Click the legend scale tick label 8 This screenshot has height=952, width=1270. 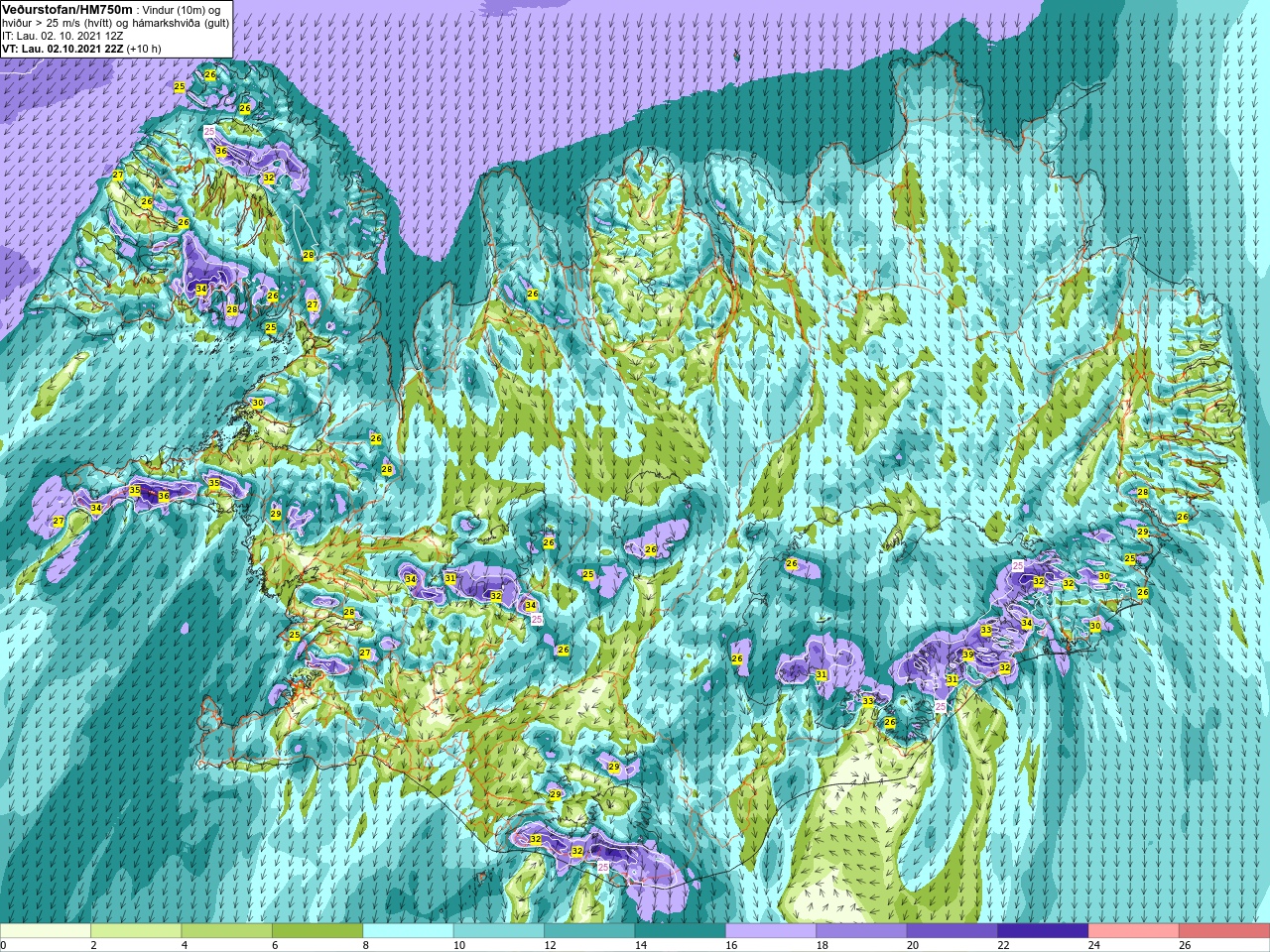pos(366,945)
